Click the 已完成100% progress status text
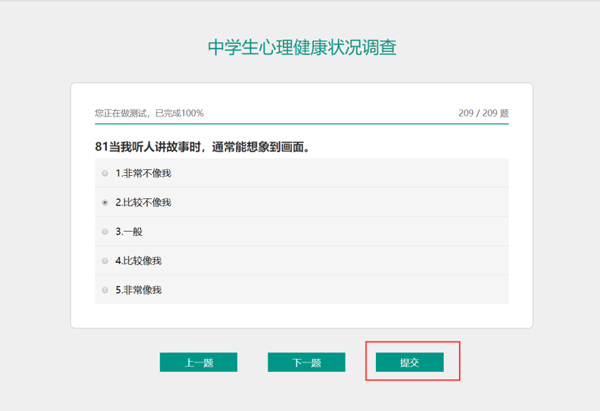The image size is (600, 411). tap(149, 113)
